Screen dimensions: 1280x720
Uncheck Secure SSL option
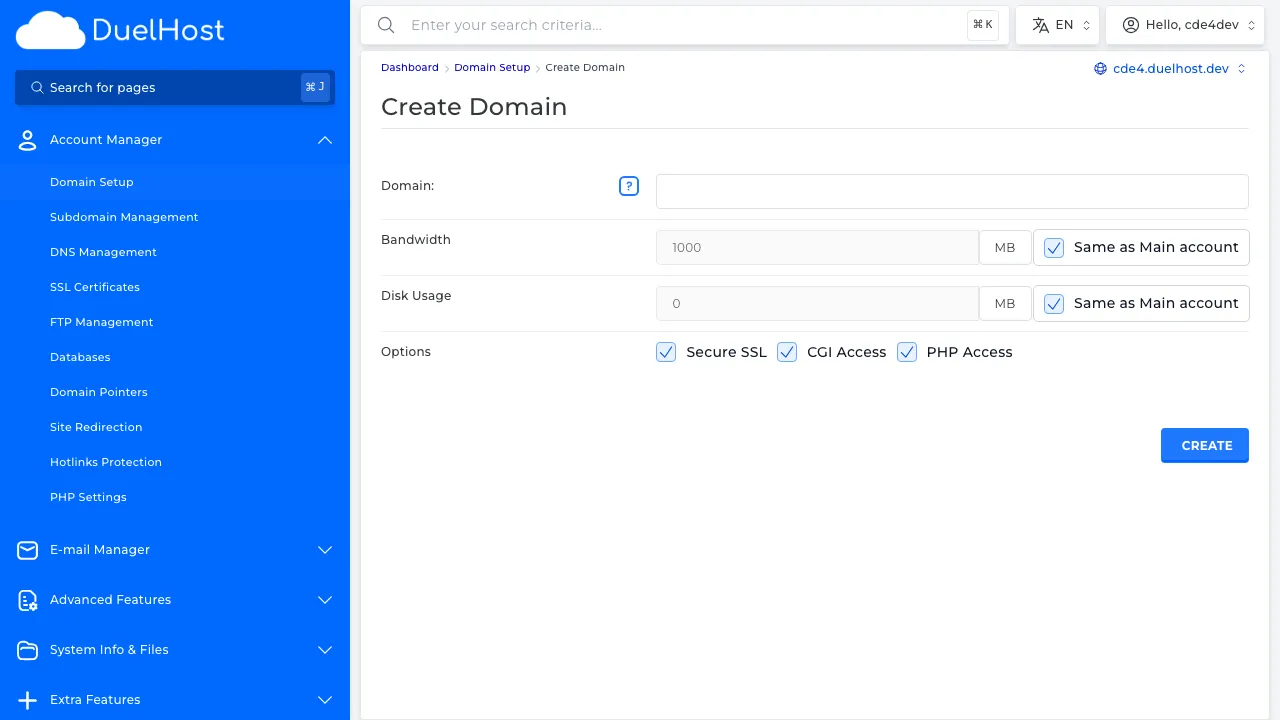(x=666, y=352)
